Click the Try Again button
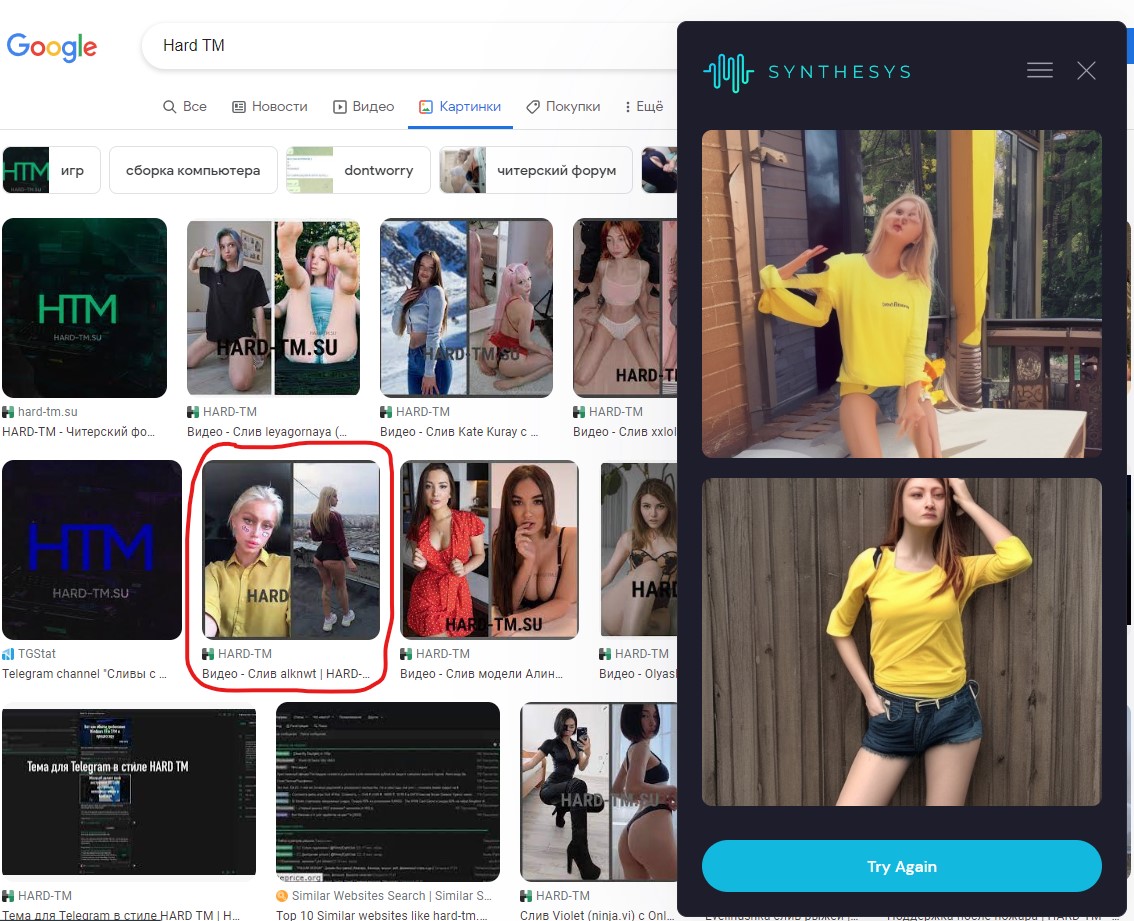Viewport: 1134px width, 921px height. 901,866
